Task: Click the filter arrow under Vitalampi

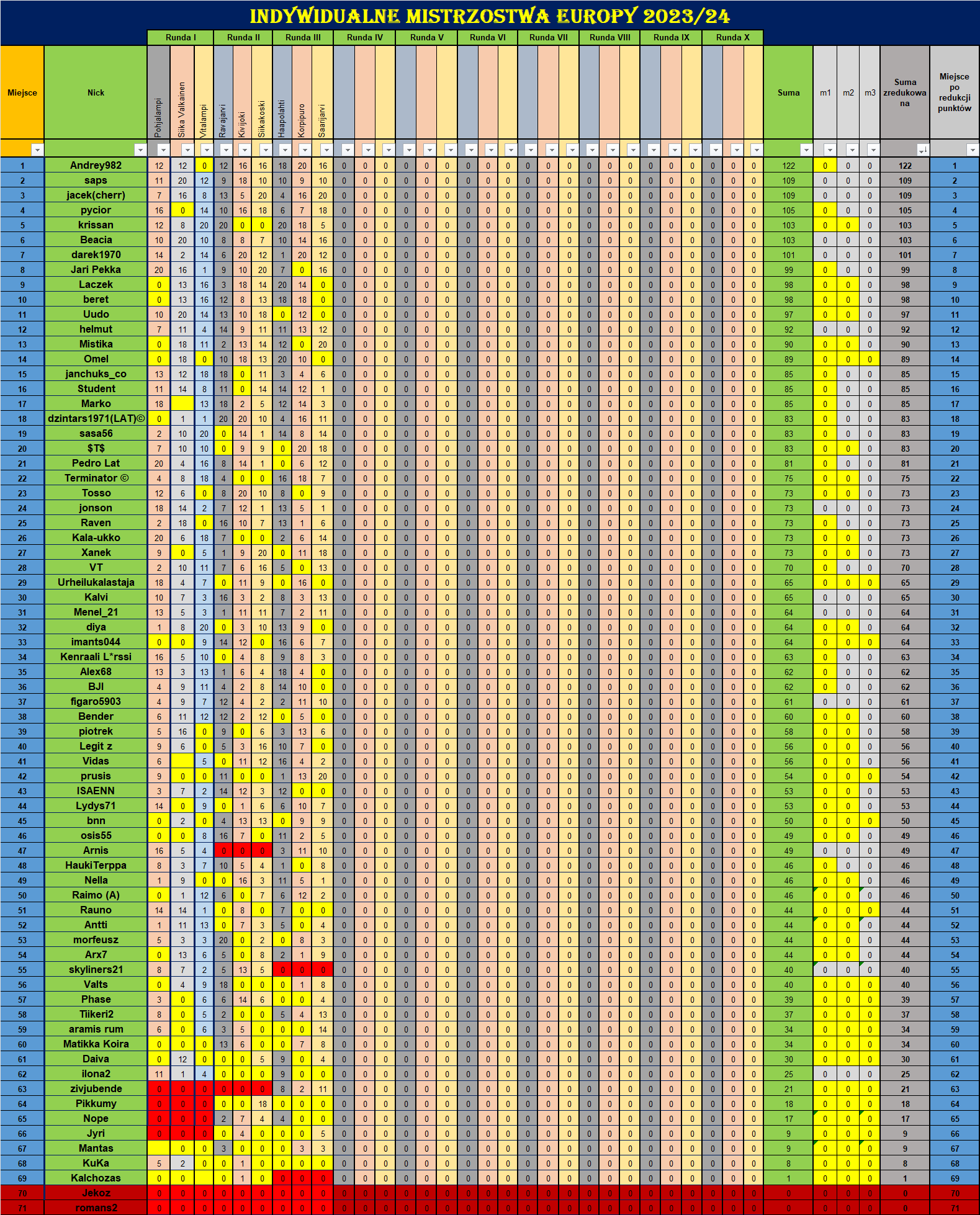Action: pos(206,150)
